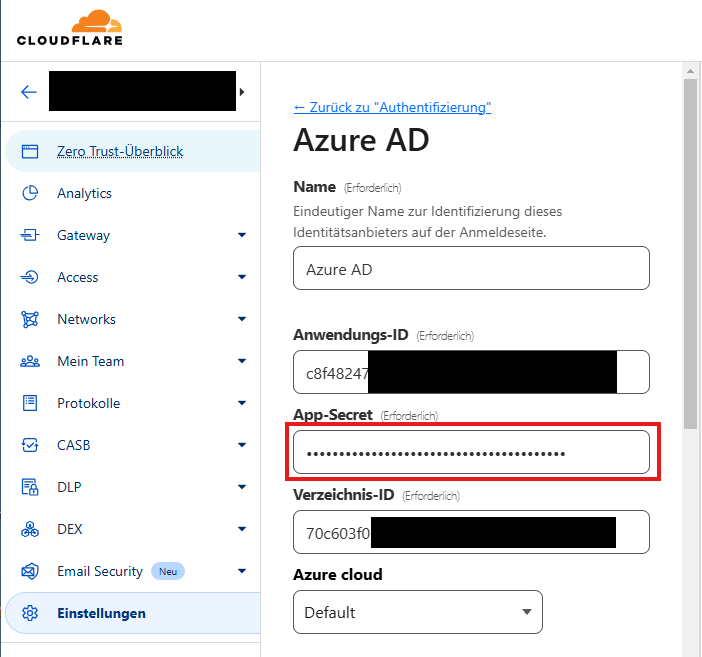Click the Mein Team people icon
The height and width of the screenshot is (657, 702).
coord(30,361)
